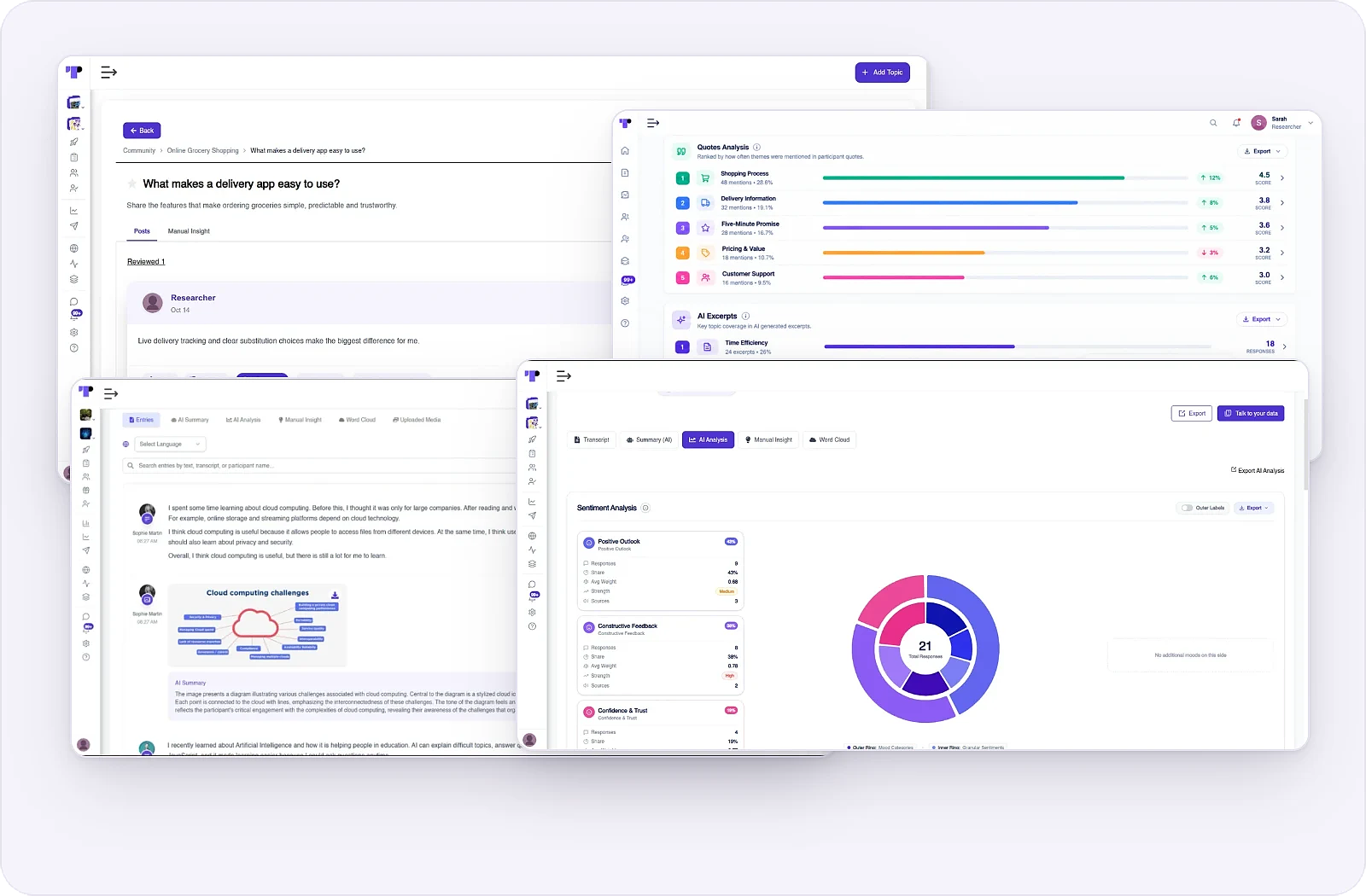Open the Export dropdown in Quotes Analysis card
Viewport: 1366px width, 896px height.
(x=1263, y=151)
